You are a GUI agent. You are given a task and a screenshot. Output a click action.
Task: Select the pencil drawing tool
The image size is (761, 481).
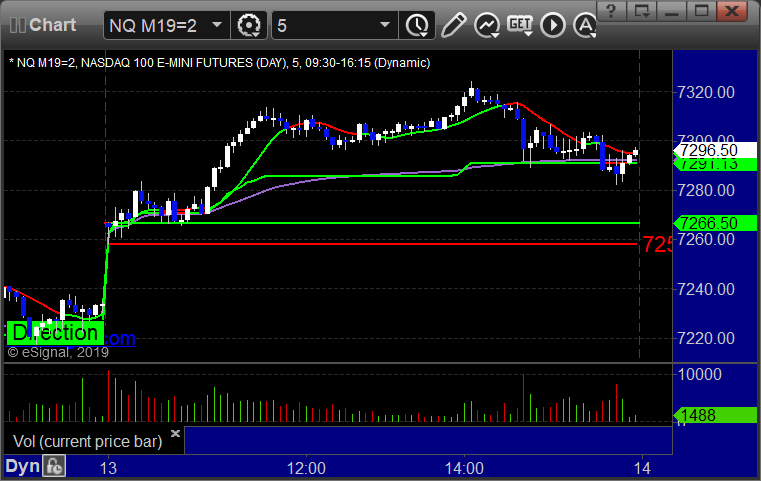pyautogui.click(x=453, y=25)
